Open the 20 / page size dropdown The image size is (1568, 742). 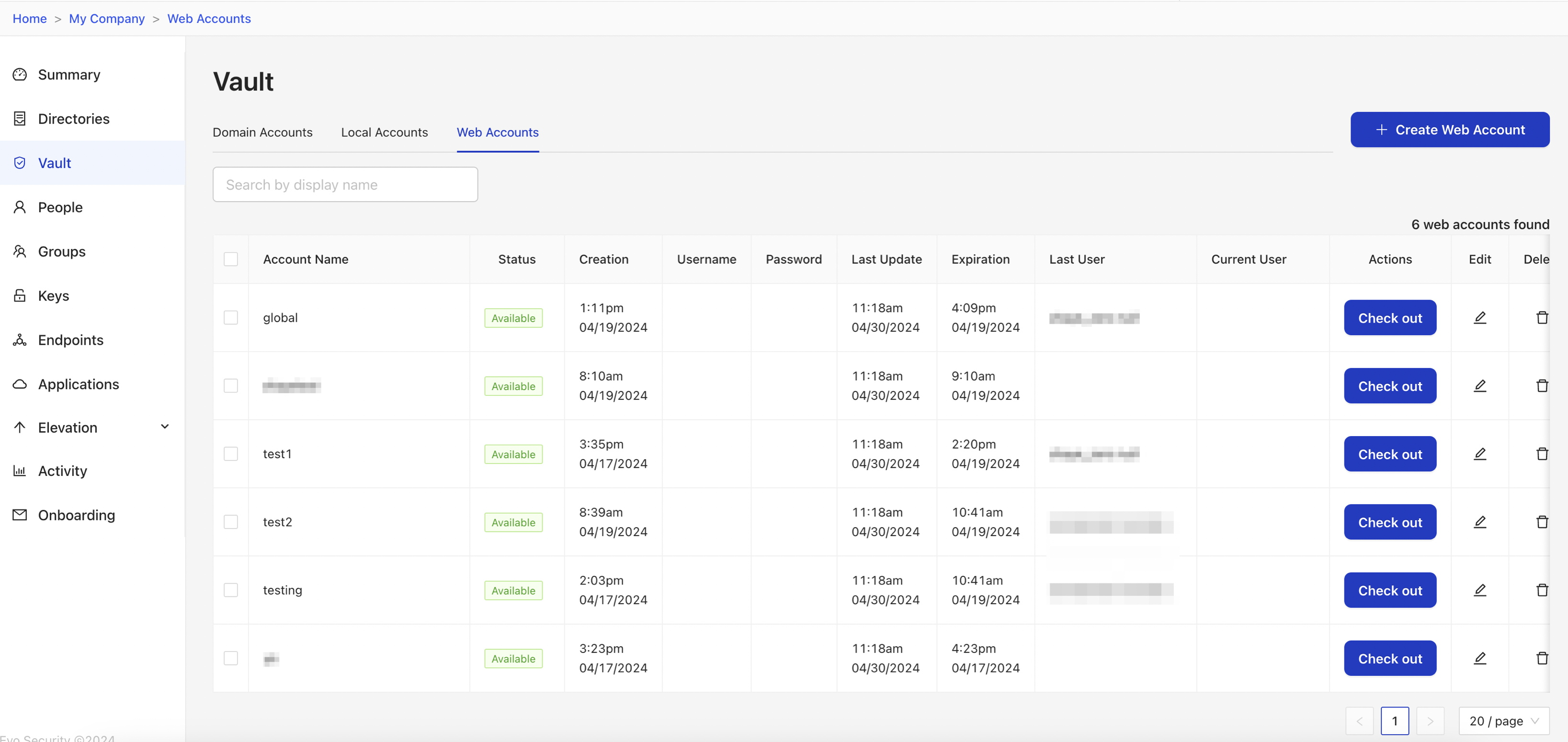coord(1503,721)
